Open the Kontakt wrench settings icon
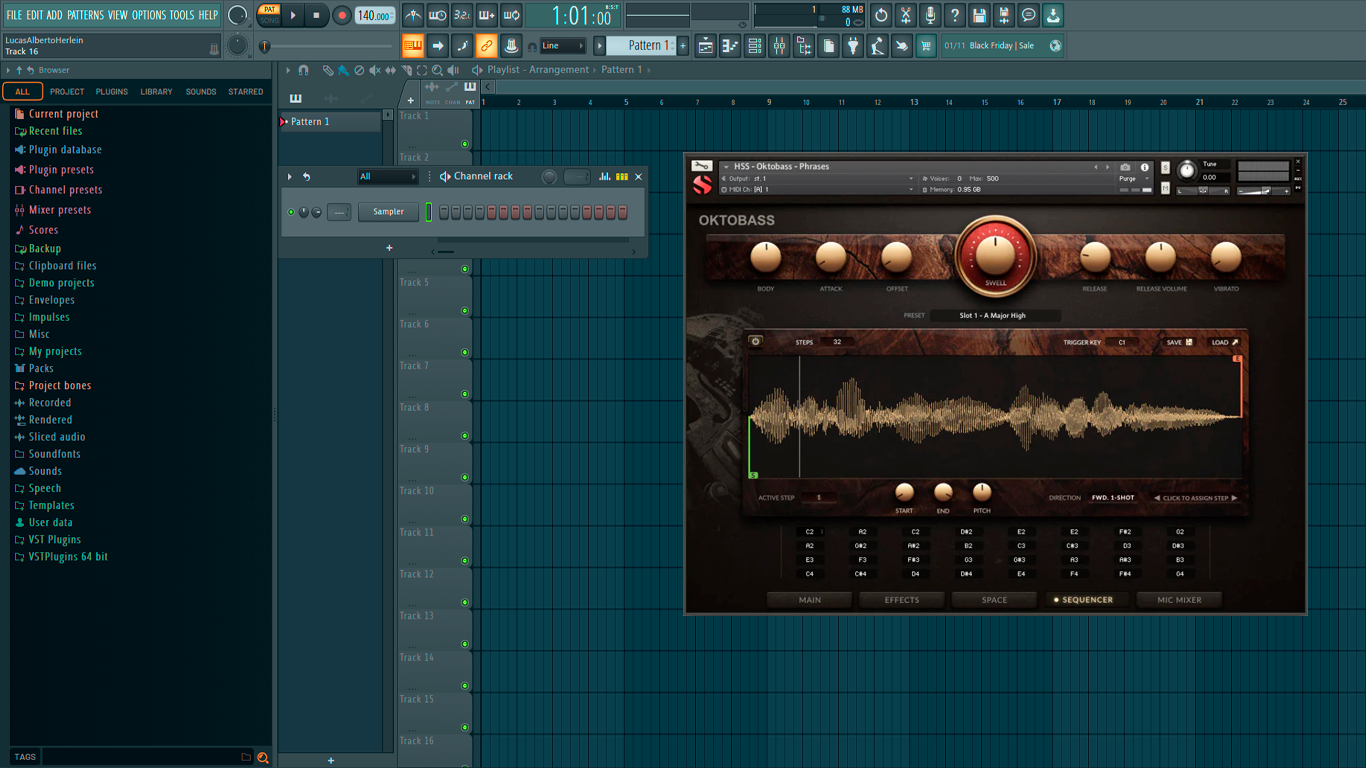Screen dimensions: 1366x768 click(702, 166)
